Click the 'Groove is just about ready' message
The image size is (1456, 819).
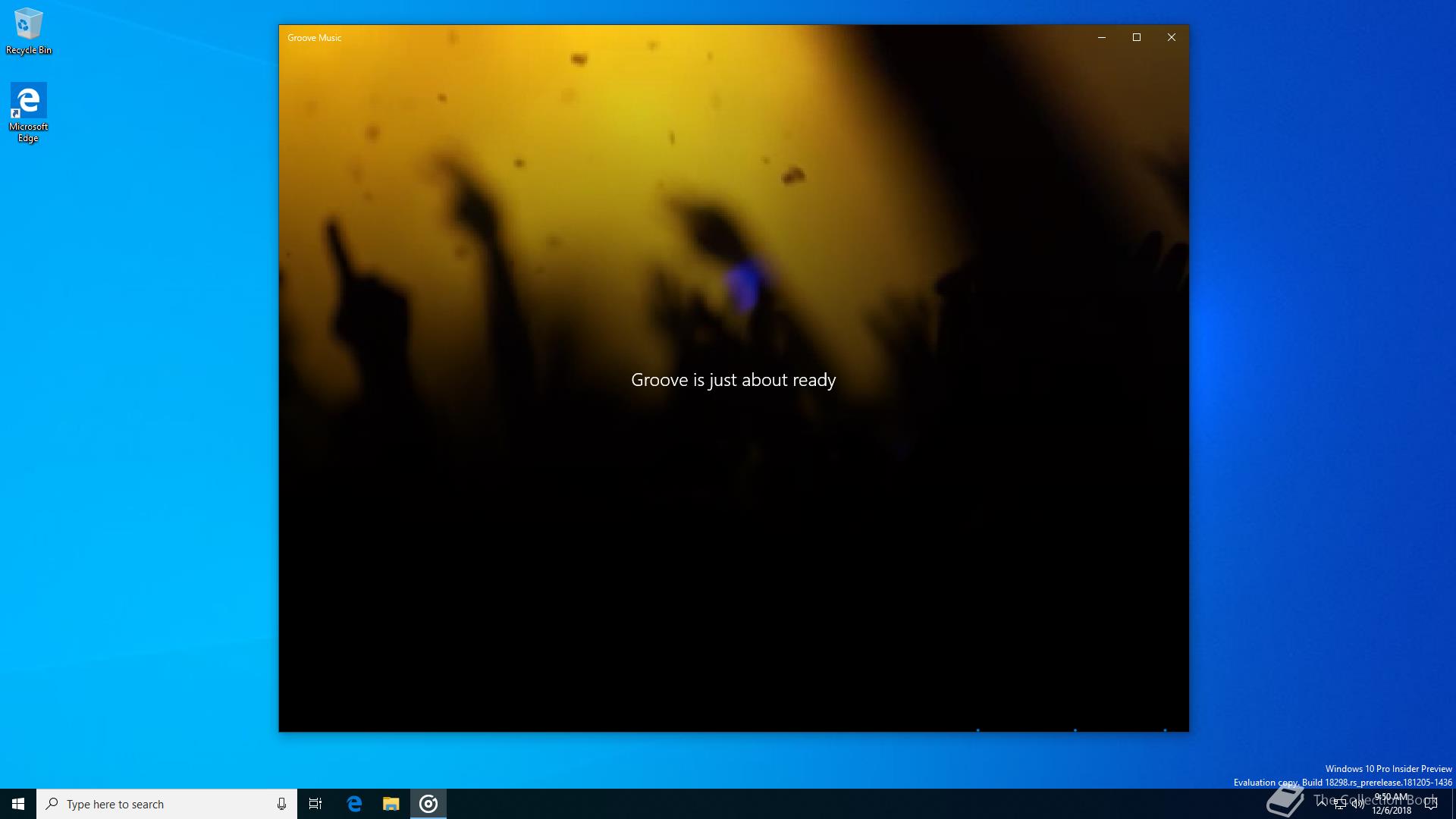(x=733, y=380)
